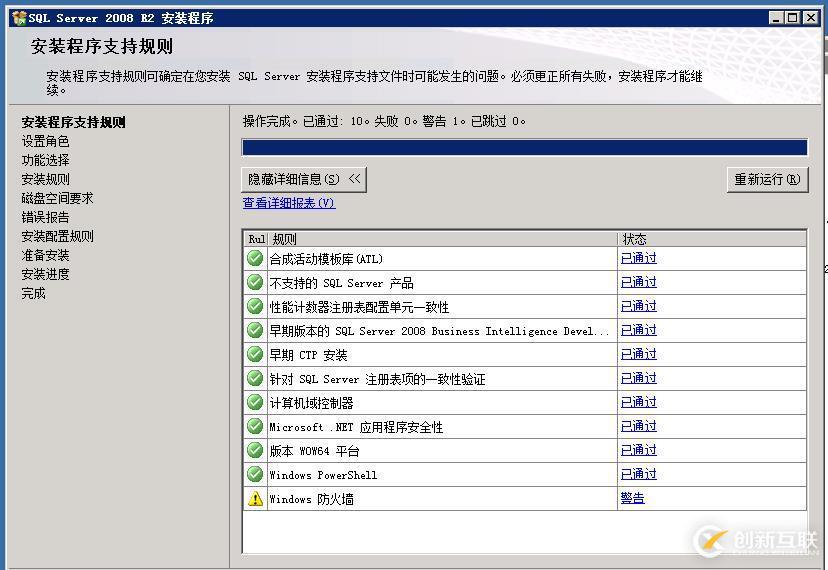Maximize the SQL Server 2008 R2 安装程序 window
This screenshot has height=570, width=828.
[792, 18]
